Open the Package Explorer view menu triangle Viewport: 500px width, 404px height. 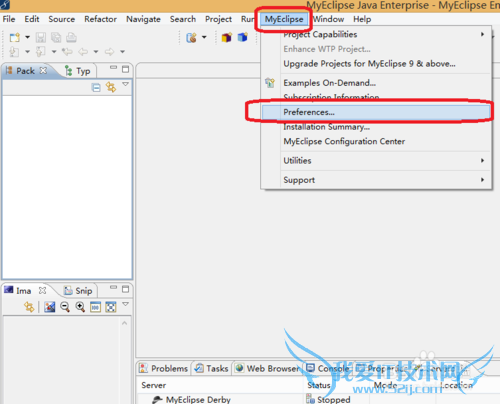(x=126, y=84)
